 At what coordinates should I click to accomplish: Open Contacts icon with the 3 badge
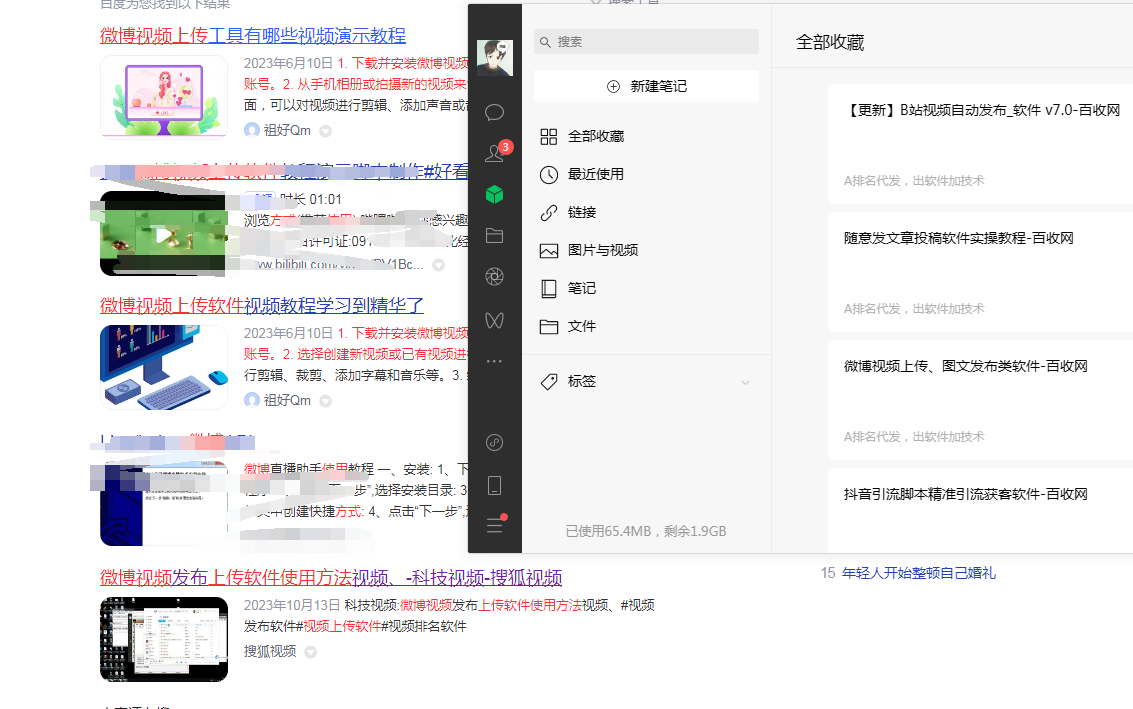point(496,152)
